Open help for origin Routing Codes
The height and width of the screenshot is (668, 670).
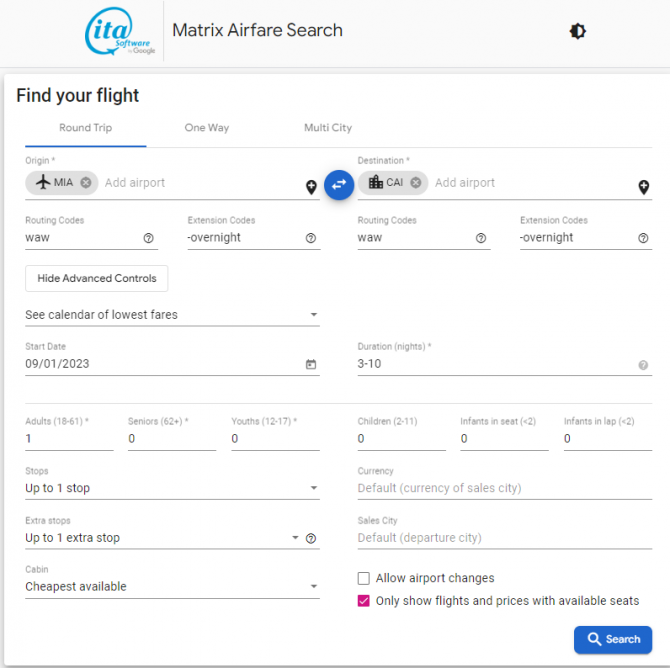(x=148, y=238)
